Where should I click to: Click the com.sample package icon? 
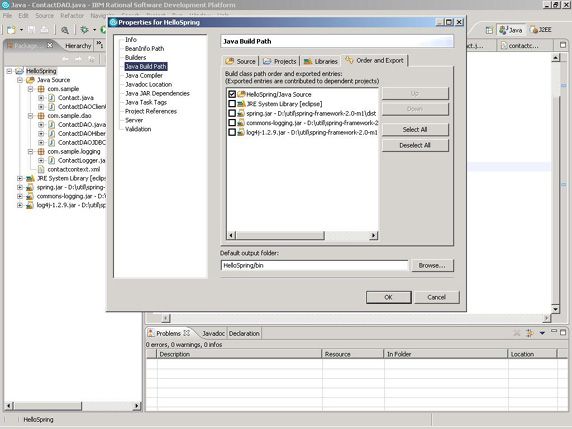(41, 89)
